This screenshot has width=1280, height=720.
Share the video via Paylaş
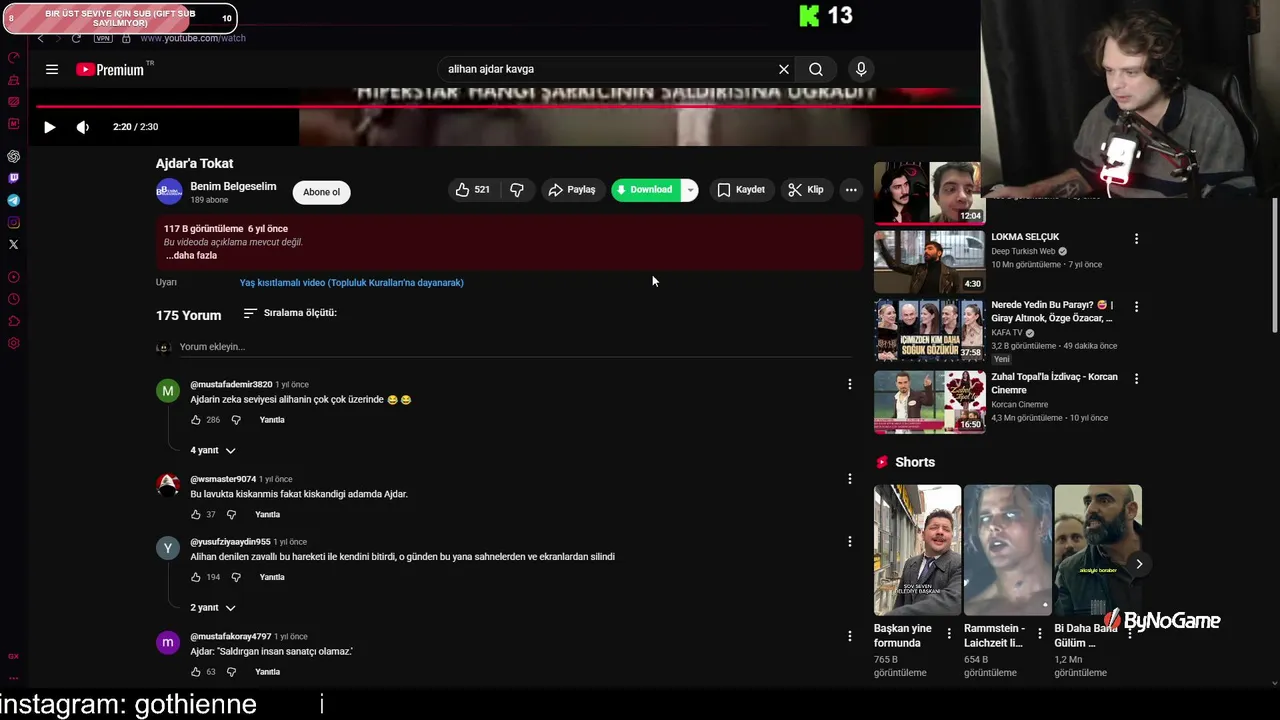click(572, 190)
